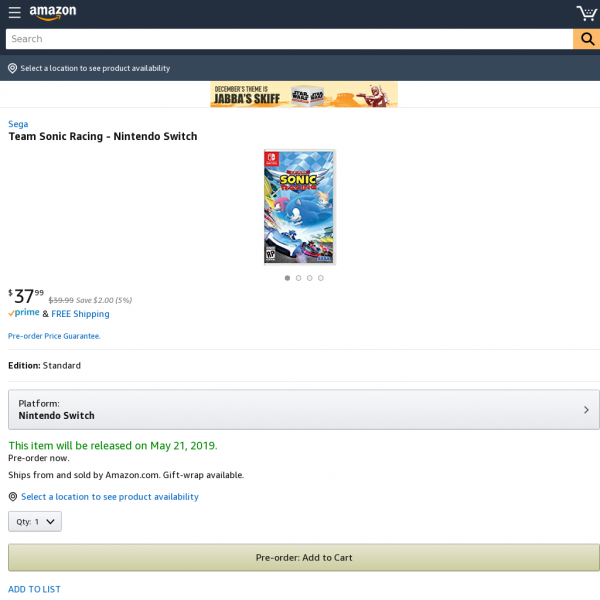Click inside the Search input field

(x=289, y=39)
